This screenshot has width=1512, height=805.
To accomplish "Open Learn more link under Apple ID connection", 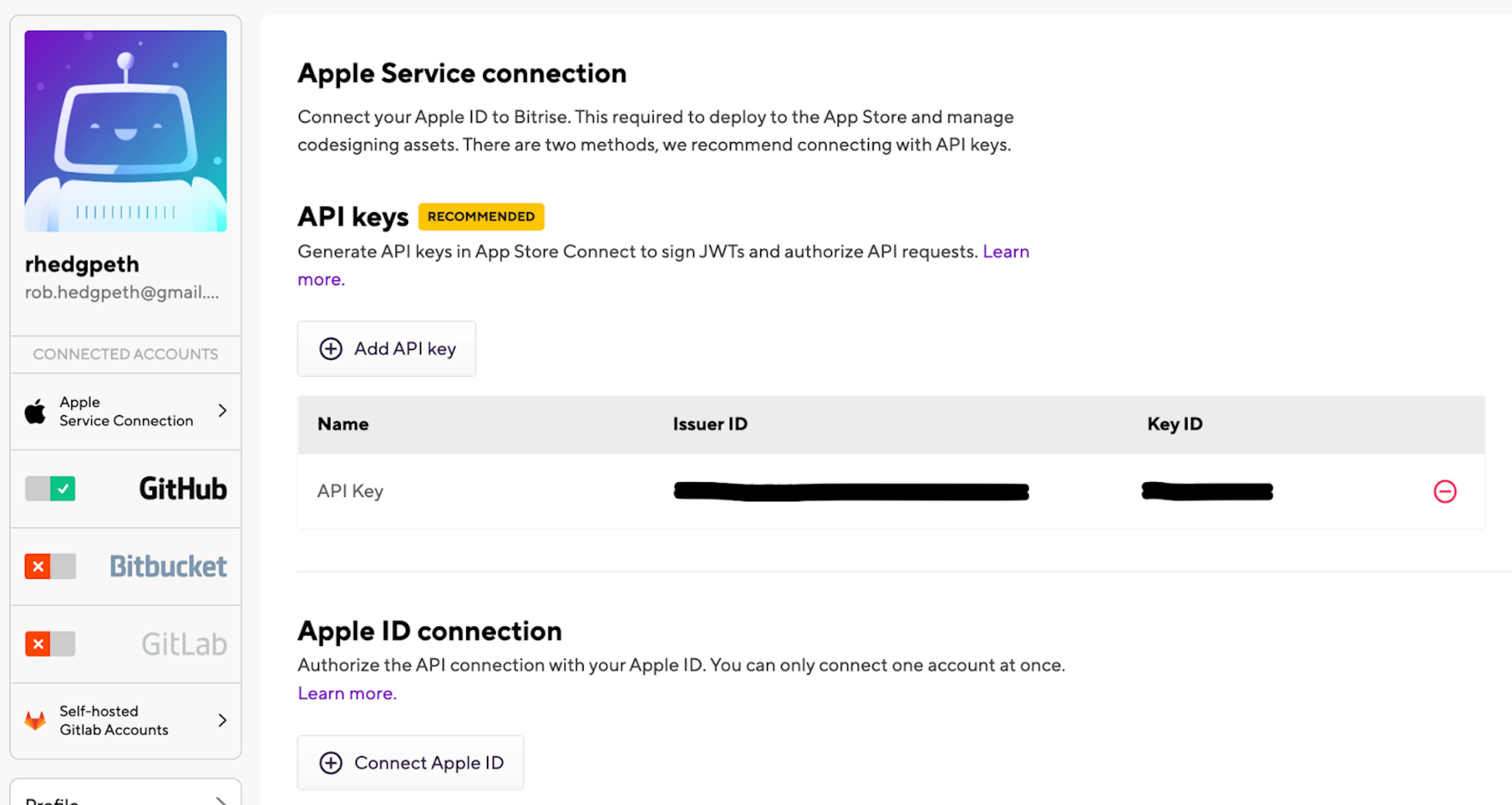I will (347, 694).
